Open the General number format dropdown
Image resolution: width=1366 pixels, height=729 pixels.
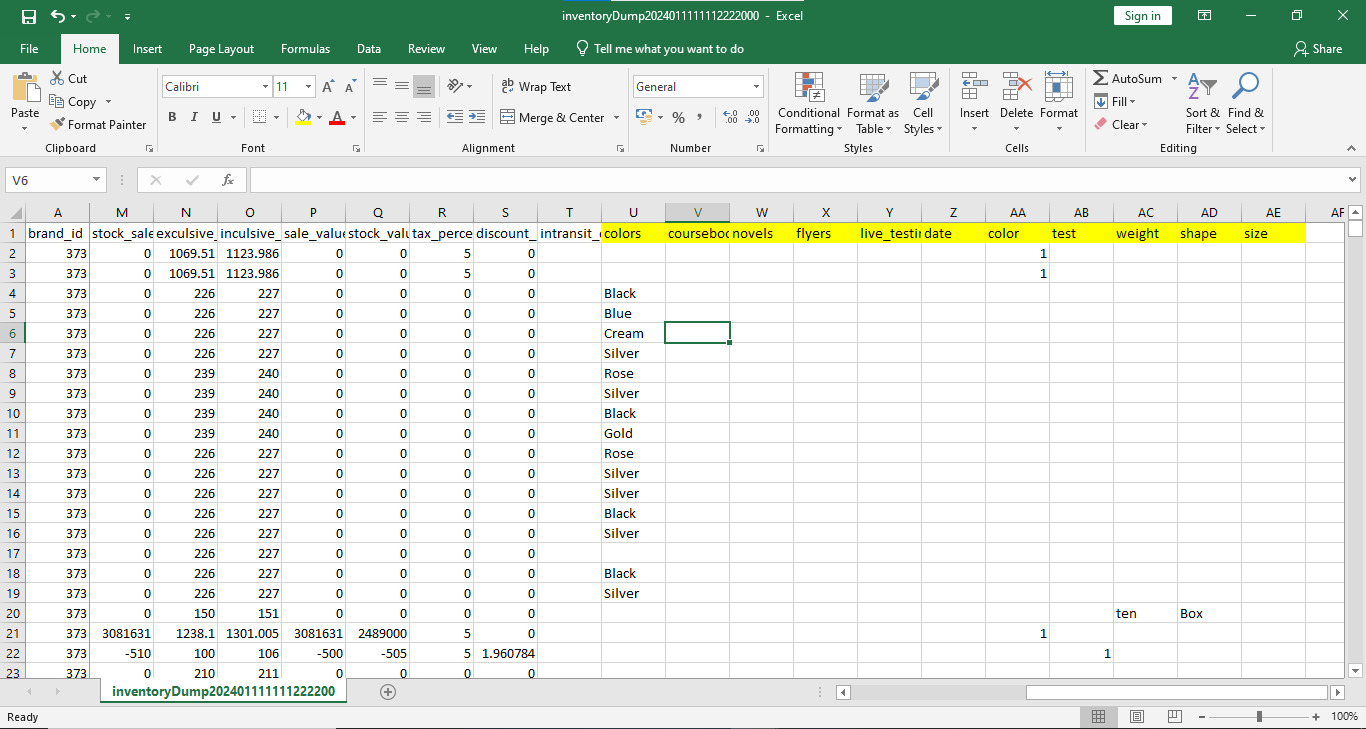click(x=756, y=87)
